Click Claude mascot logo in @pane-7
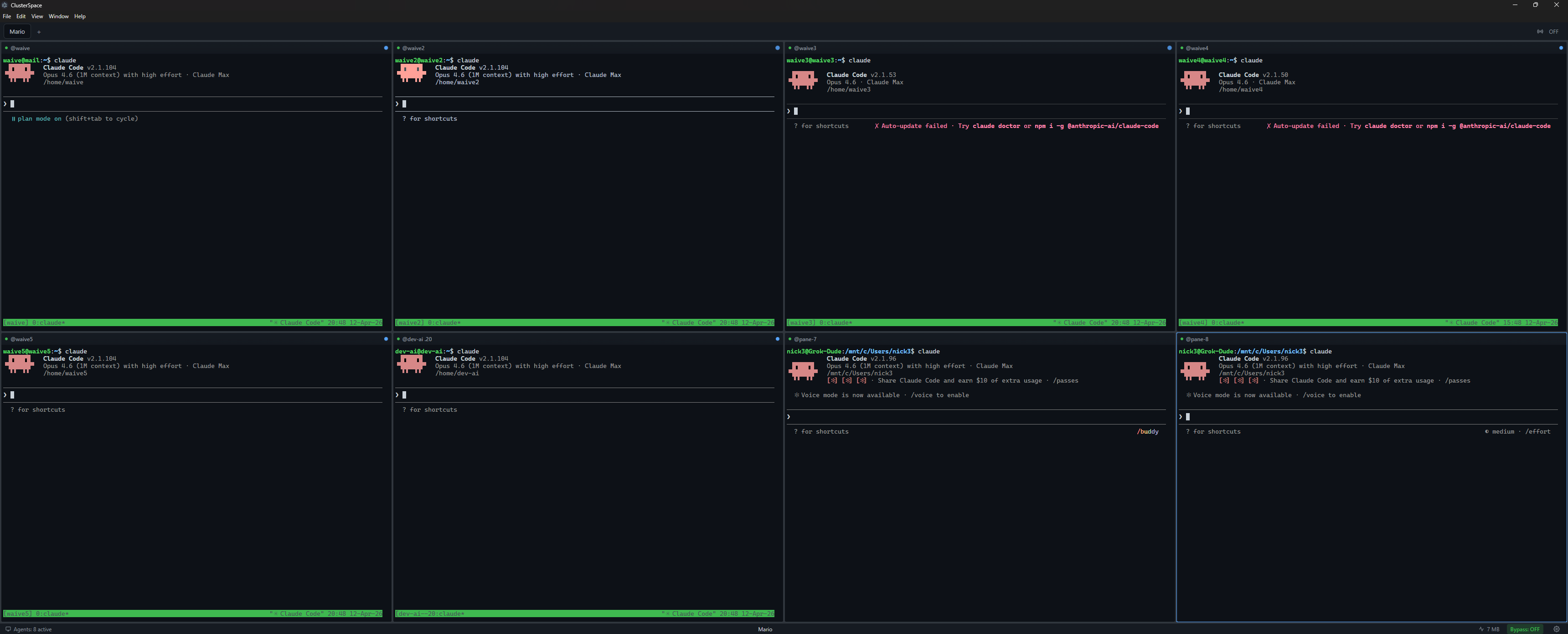The width and height of the screenshot is (1568, 634). coord(803,371)
